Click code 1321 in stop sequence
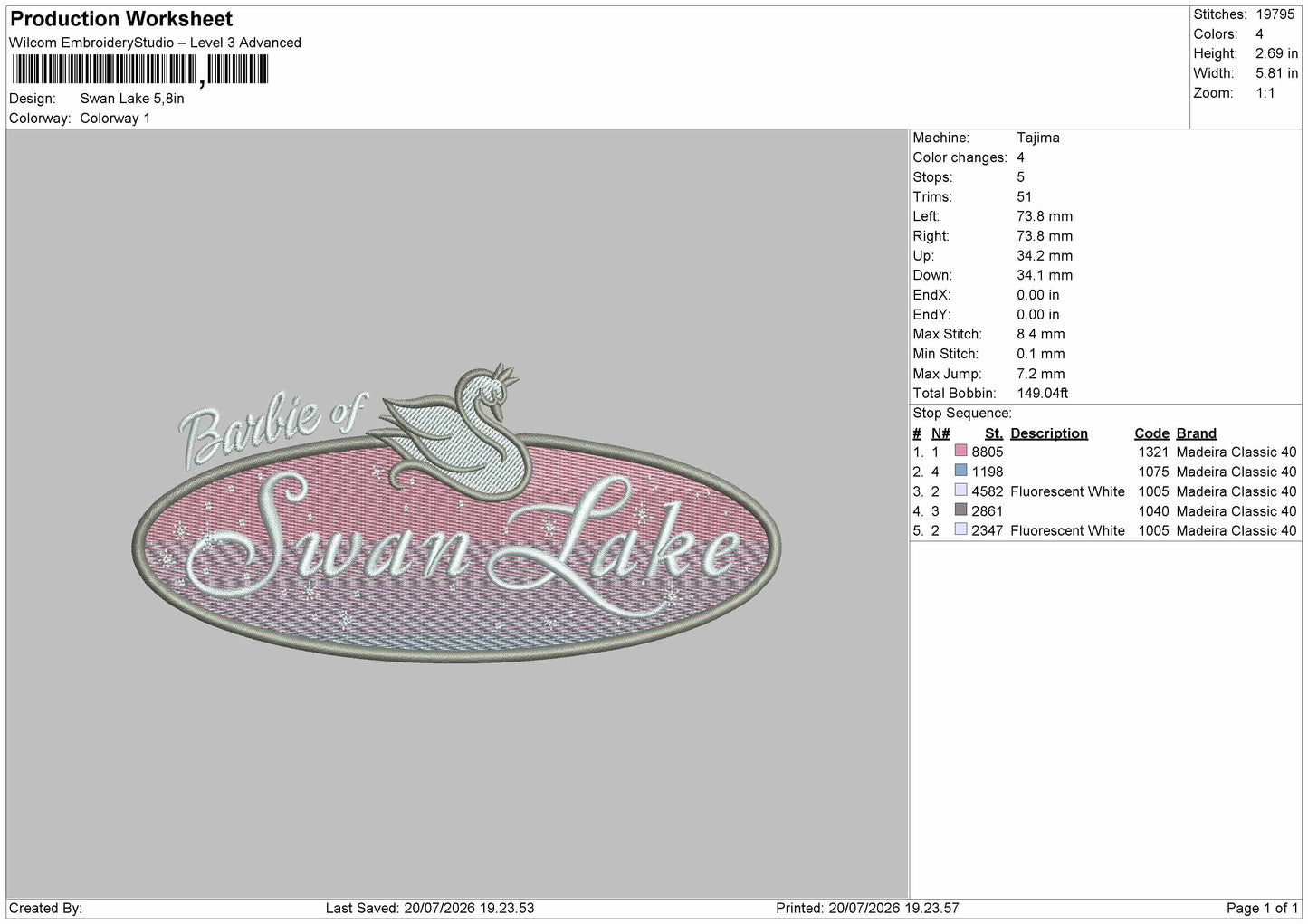The image size is (1308, 924). tap(1153, 452)
